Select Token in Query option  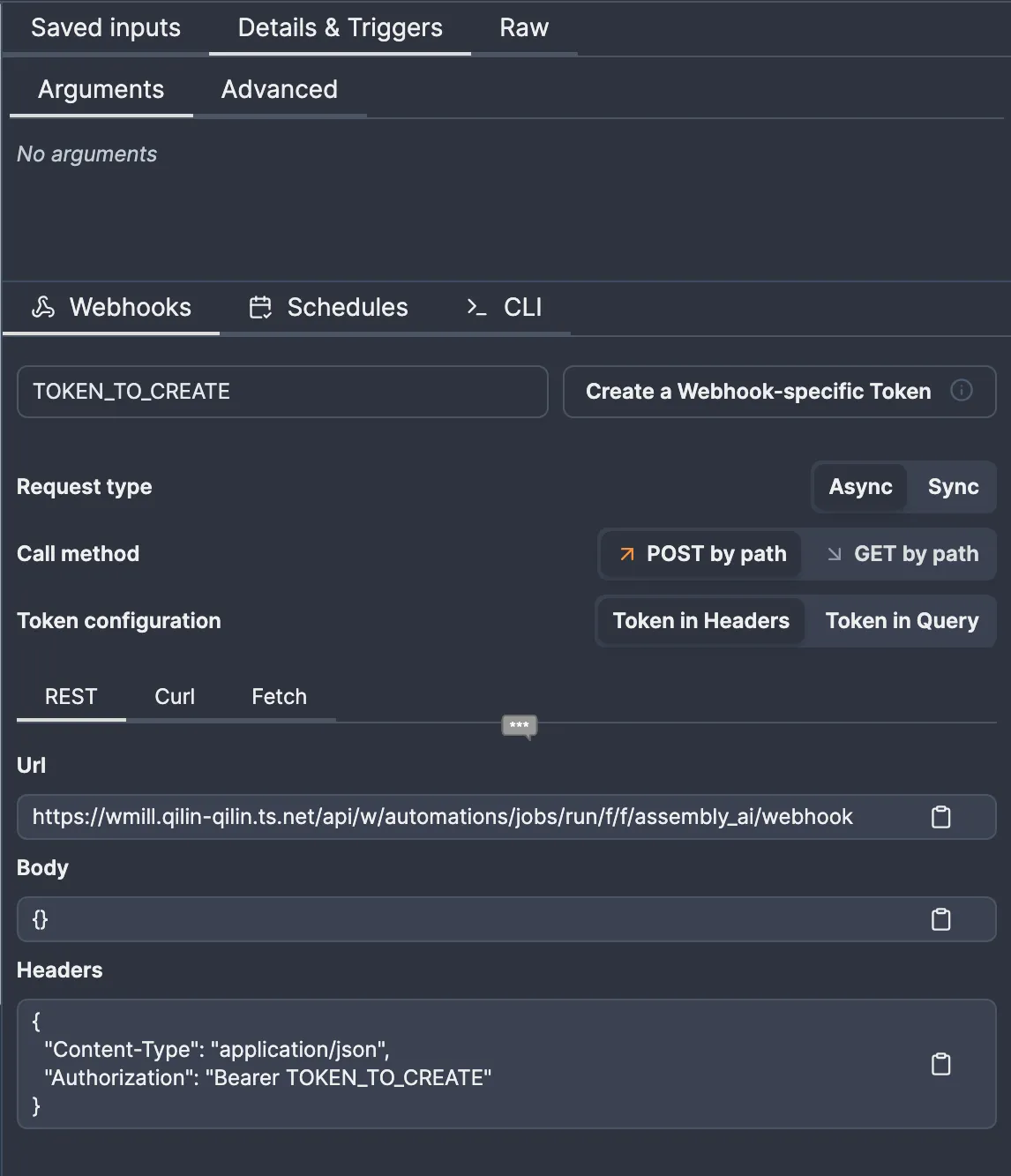click(x=902, y=621)
